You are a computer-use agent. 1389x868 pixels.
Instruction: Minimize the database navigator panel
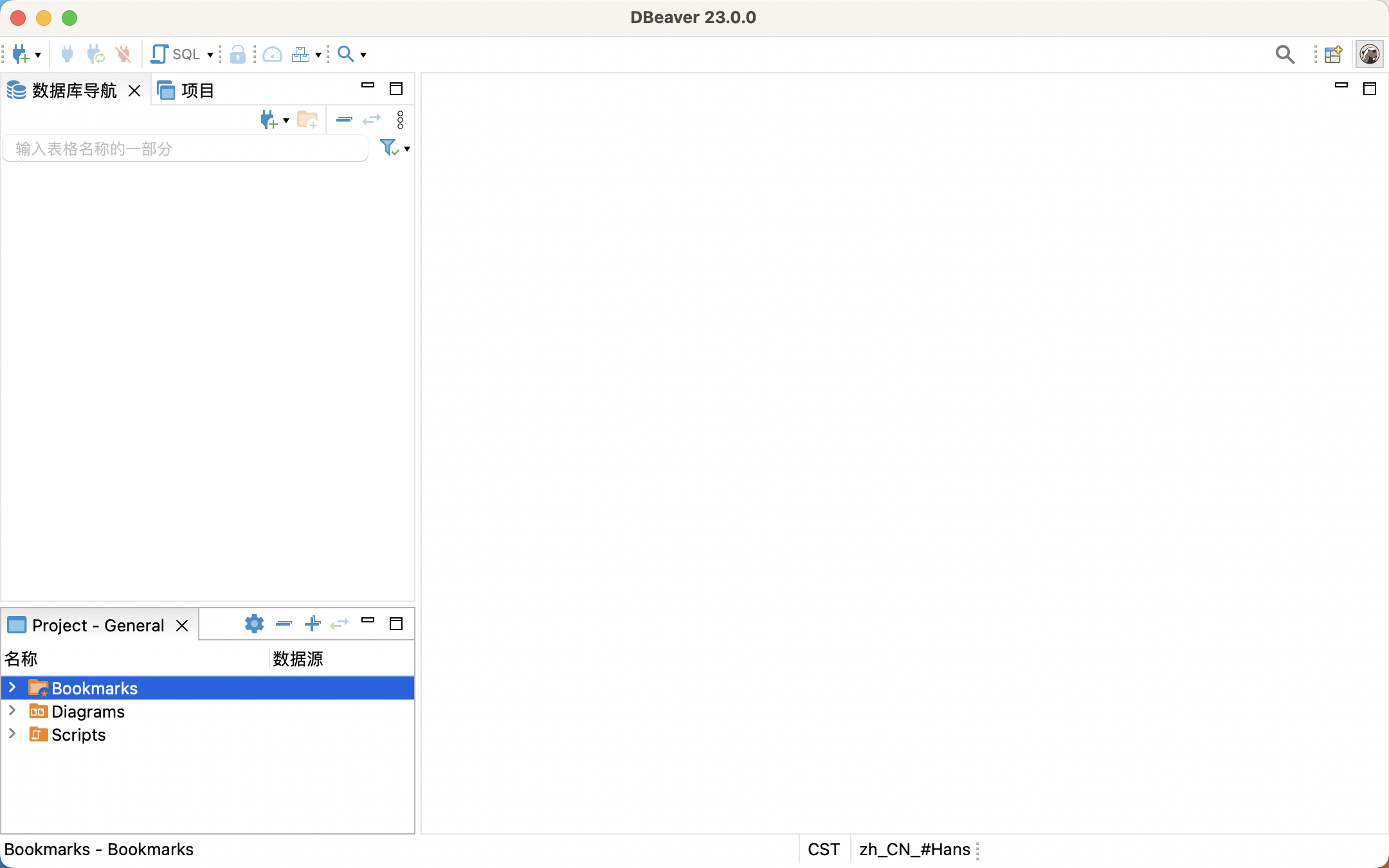[x=368, y=86]
